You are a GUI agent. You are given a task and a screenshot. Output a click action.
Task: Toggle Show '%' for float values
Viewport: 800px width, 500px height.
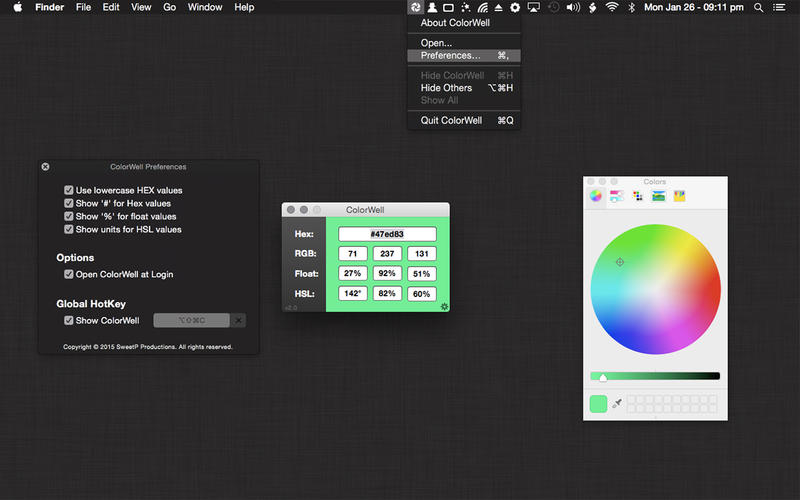click(68, 216)
